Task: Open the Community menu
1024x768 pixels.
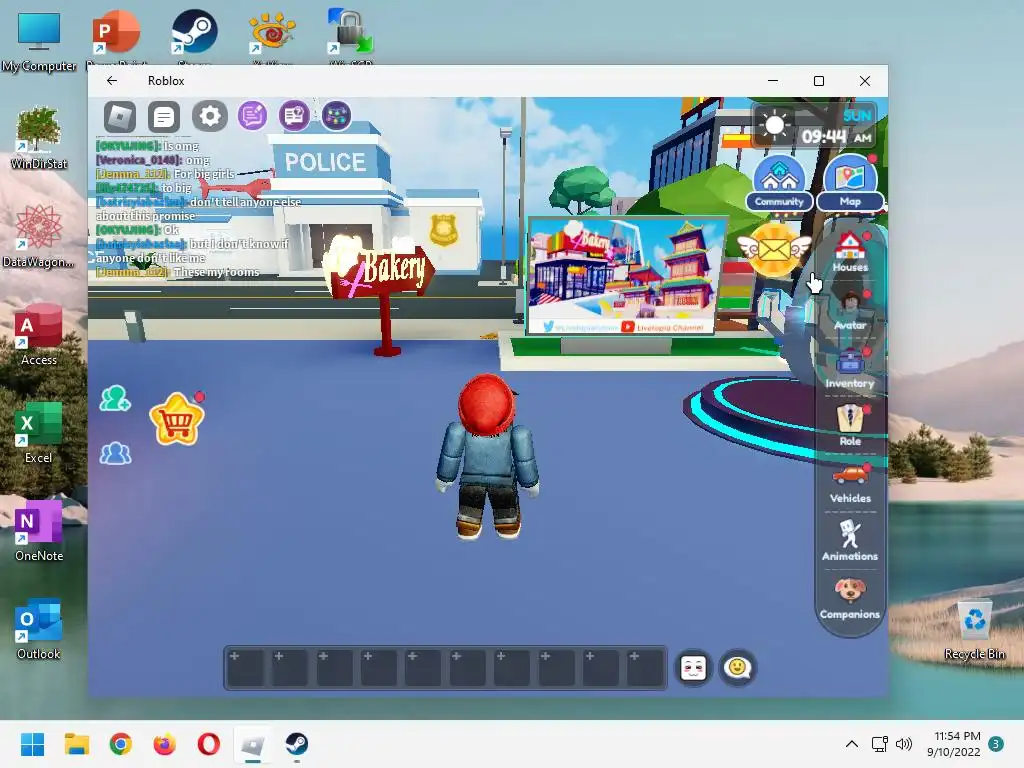Action: point(779,183)
